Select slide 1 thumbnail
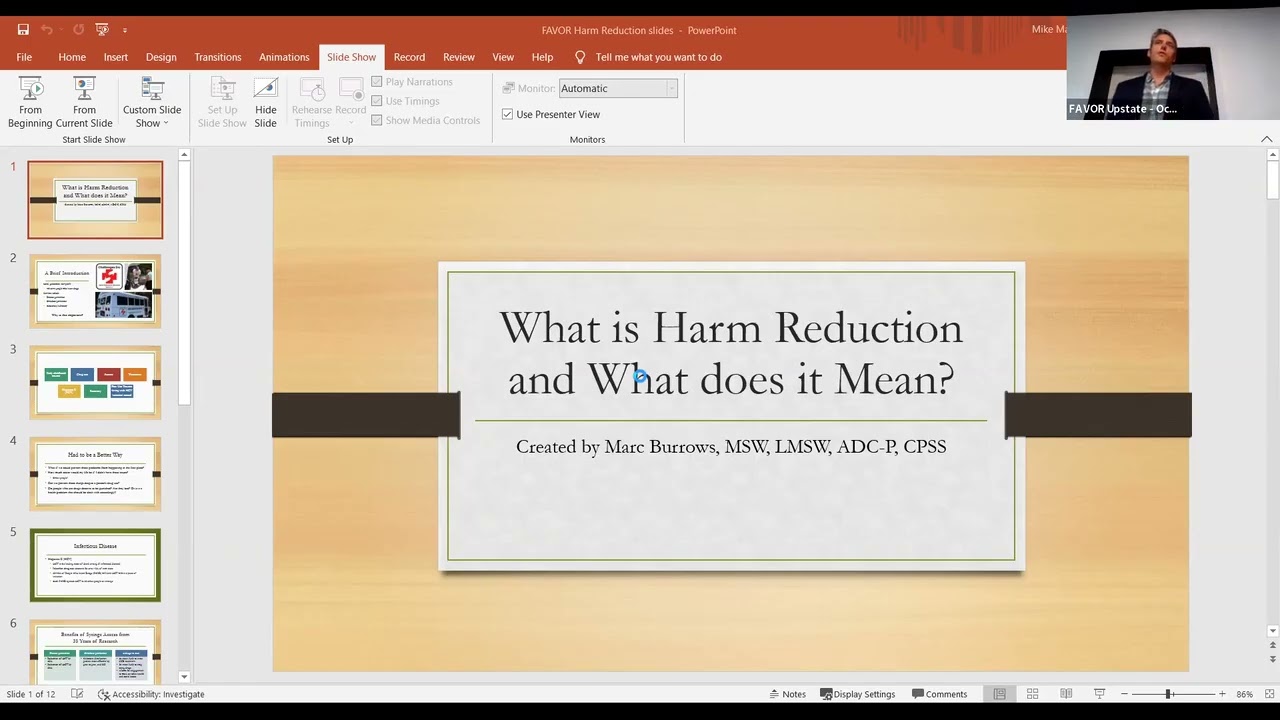Viewport: 1280px width, 720px height. (x=95, y=200)
